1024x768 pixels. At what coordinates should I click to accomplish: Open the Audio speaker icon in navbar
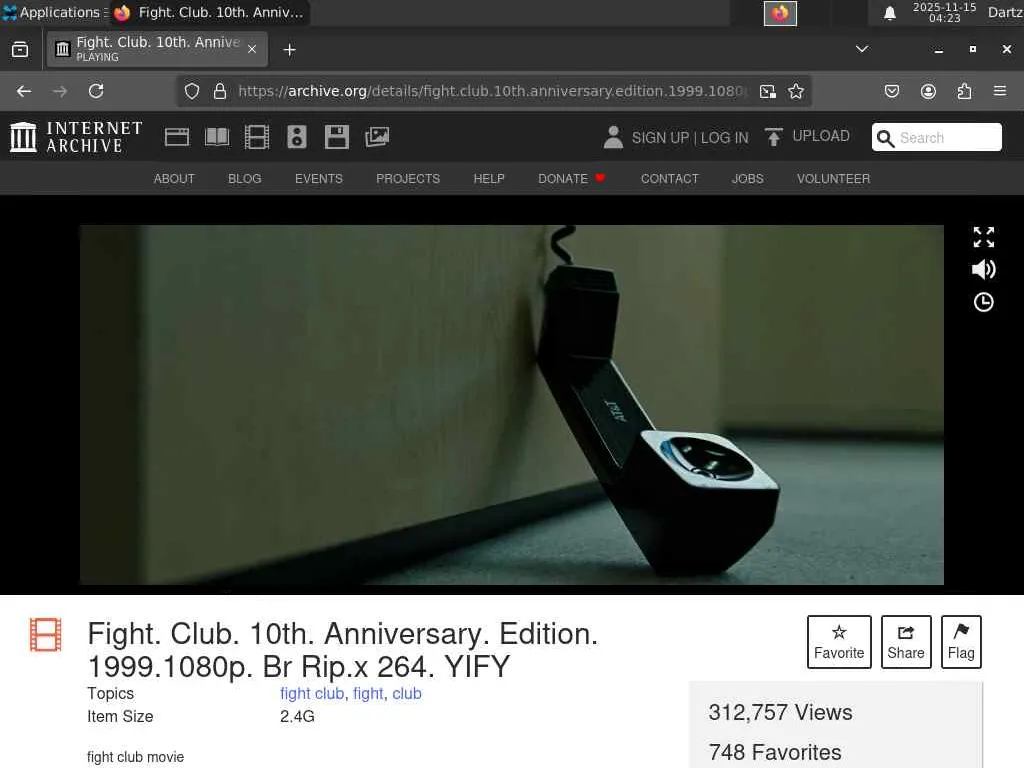click(296, 137)
